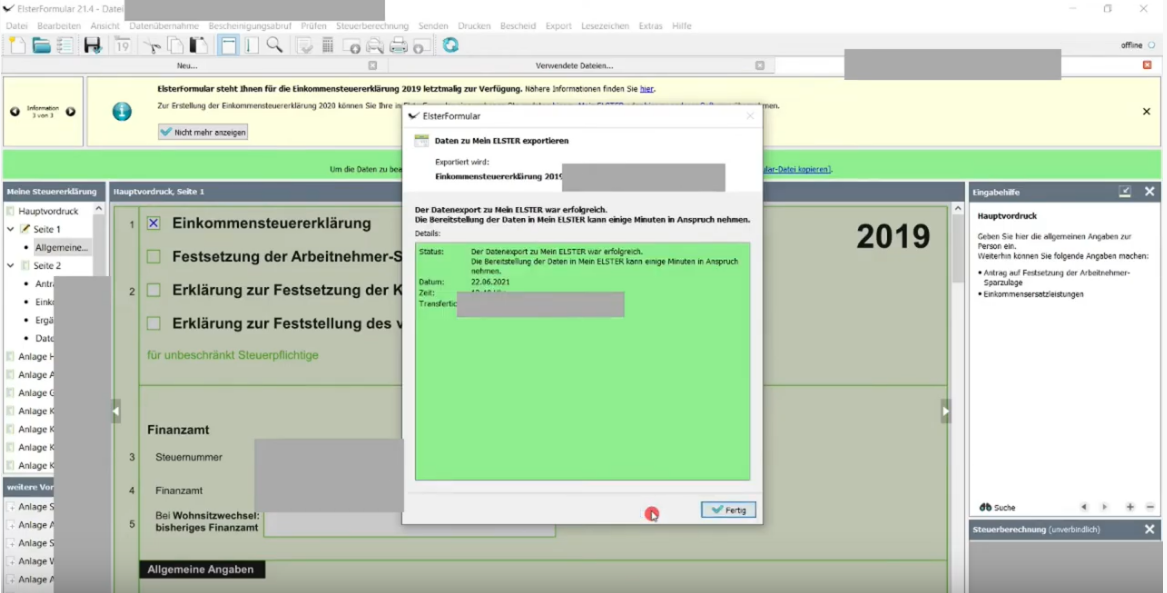Copy with the two-pages toolbar icon
1167x593 pixels.
[176, 45]
